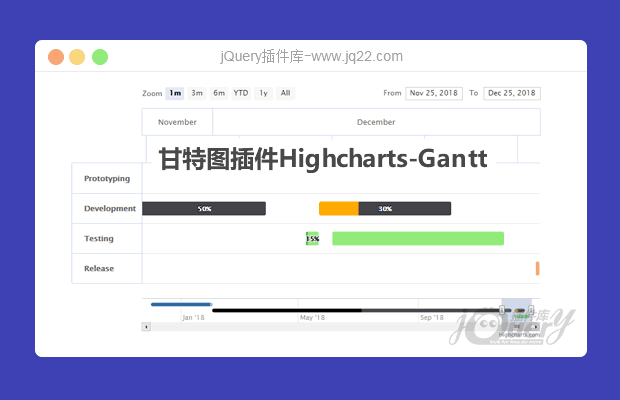
Task: Choose the 6m zoom range
Action: point(219,93)
